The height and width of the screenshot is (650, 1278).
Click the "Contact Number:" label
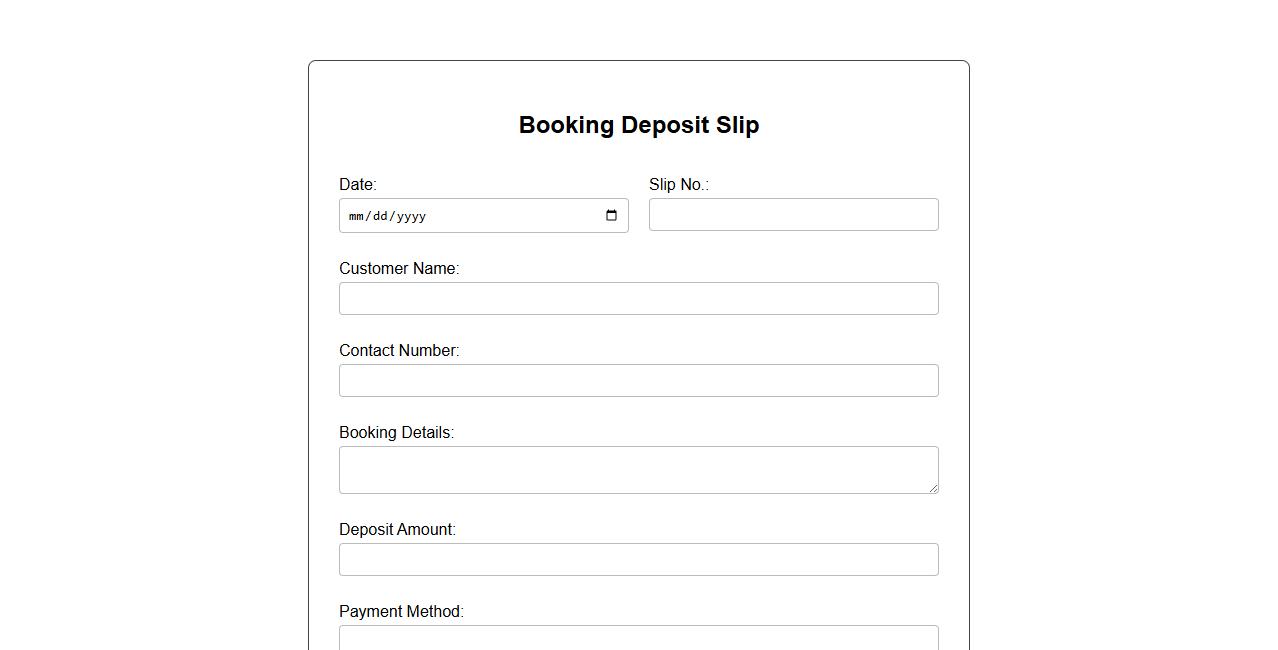point(399,351)
